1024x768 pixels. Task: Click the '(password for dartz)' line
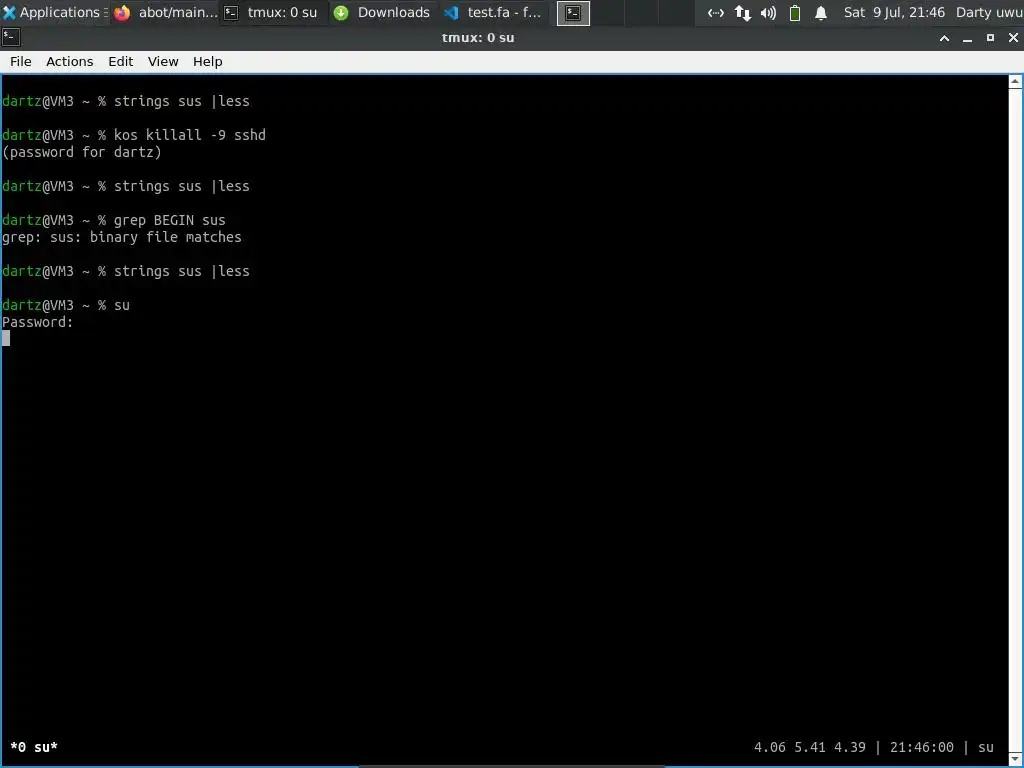tap(82, 152)
